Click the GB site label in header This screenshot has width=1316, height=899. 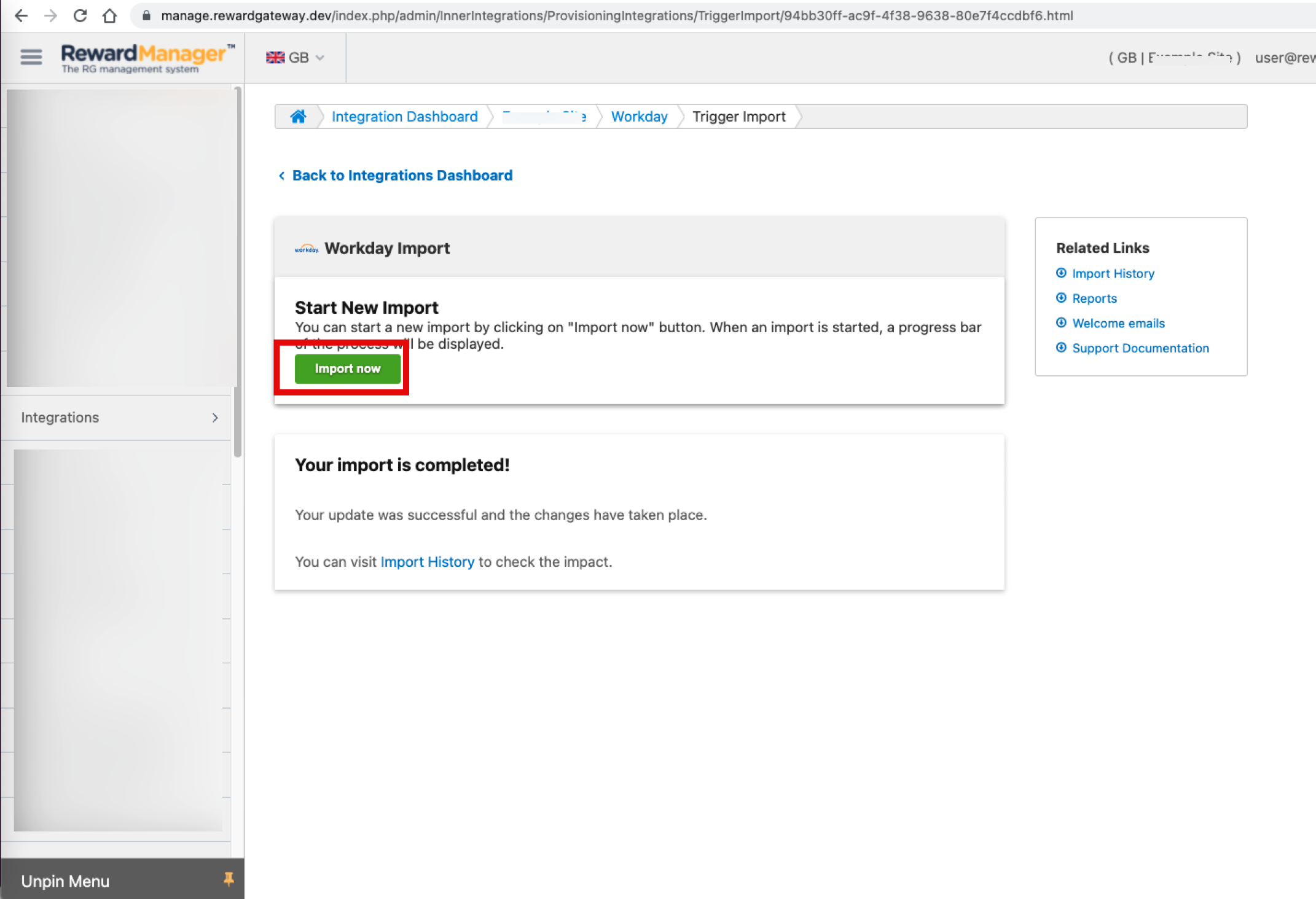coord(1174,58)
